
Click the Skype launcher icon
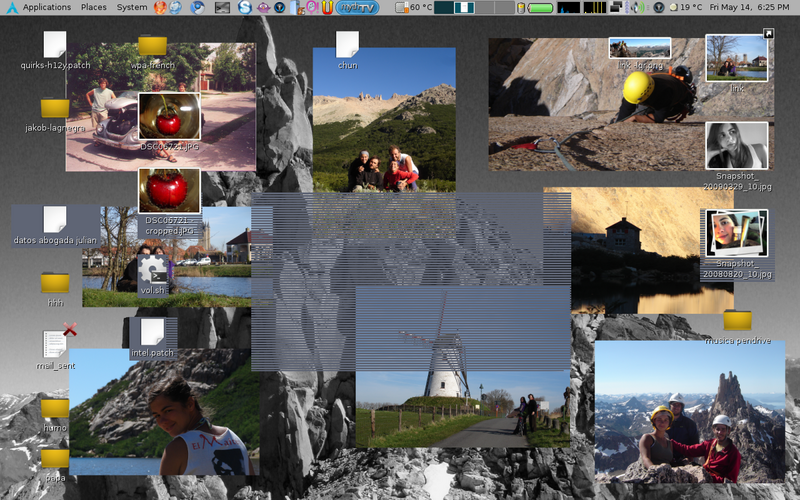coord(244,7)
